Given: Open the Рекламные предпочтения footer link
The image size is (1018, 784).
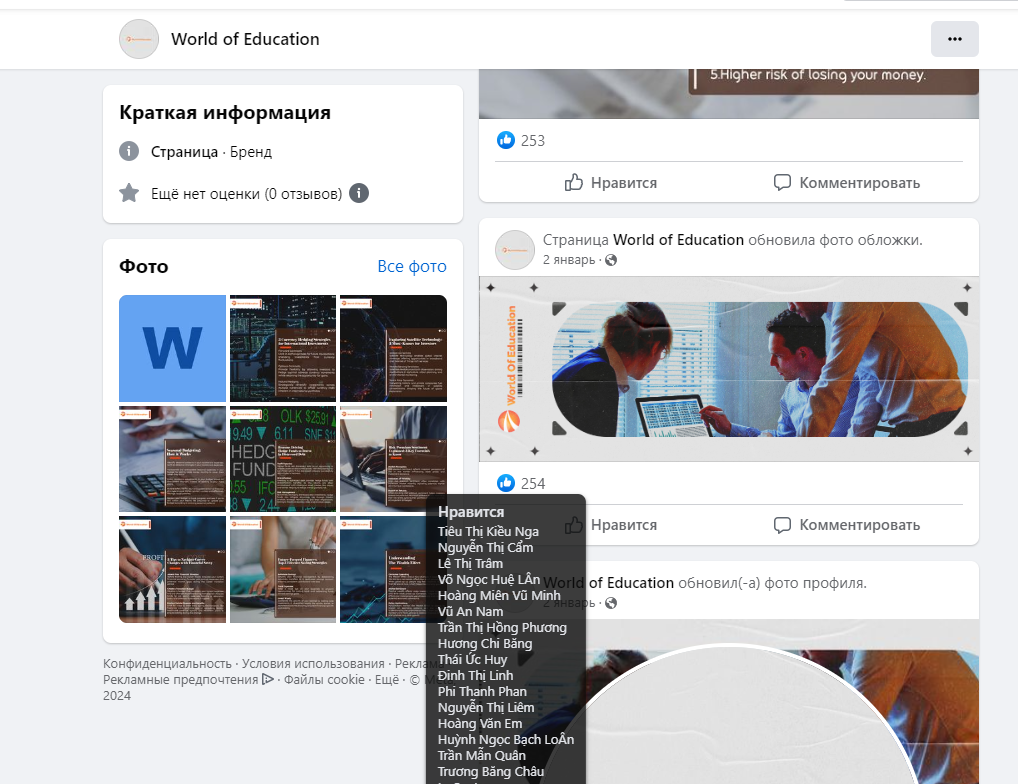Looking at the screenshot, I should coord(180,680).
